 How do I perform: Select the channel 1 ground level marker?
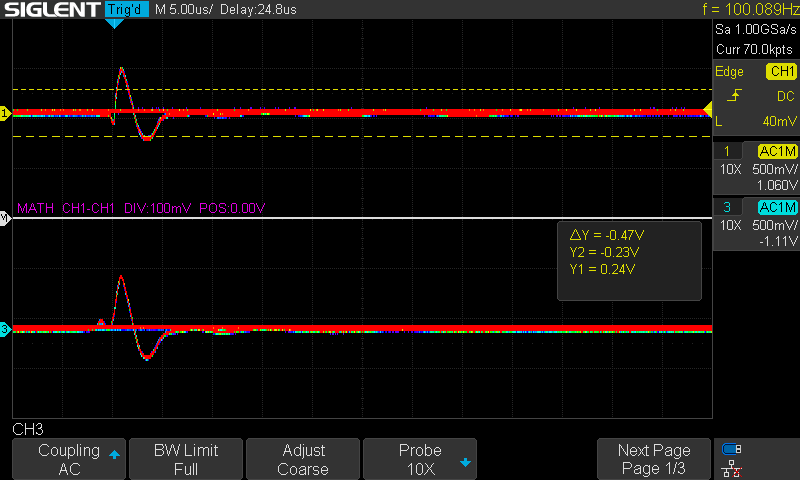5,113
